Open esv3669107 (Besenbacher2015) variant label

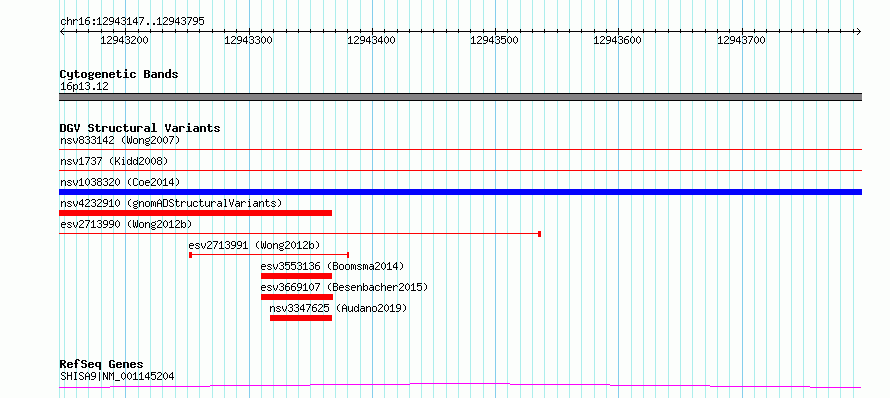click(344, 287)
